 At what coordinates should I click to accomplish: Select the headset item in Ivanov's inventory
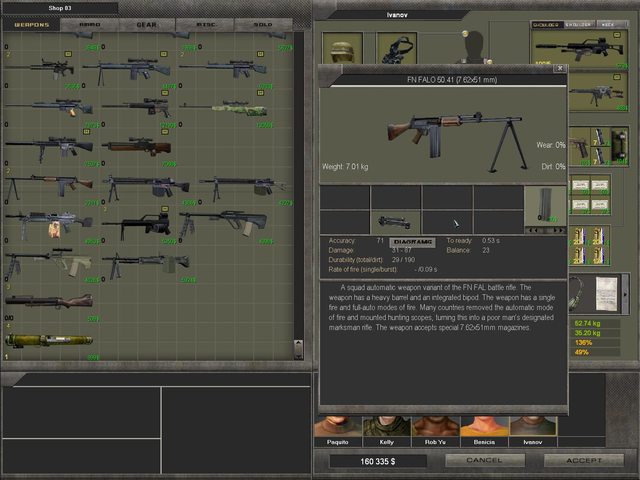[577, 294]
